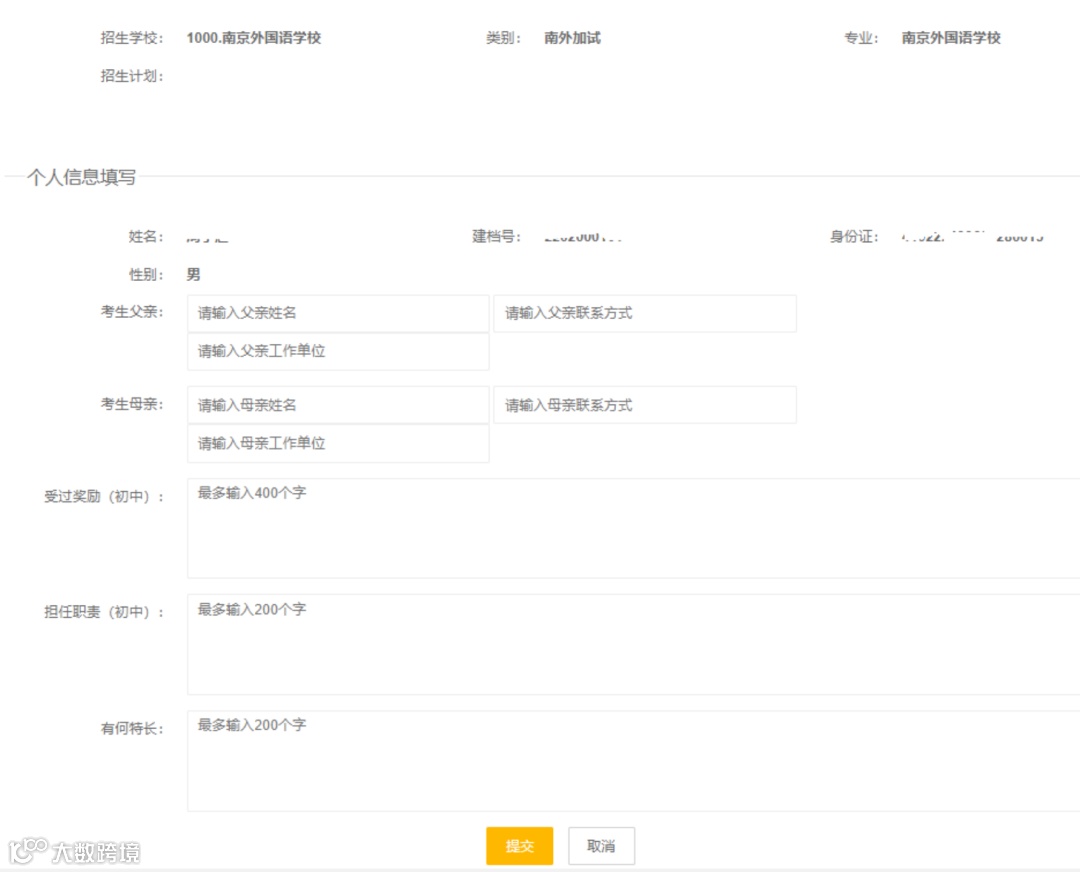1080x872 pixels.
Task: Click the mother's name input field
Action: (x=338, y=405)
